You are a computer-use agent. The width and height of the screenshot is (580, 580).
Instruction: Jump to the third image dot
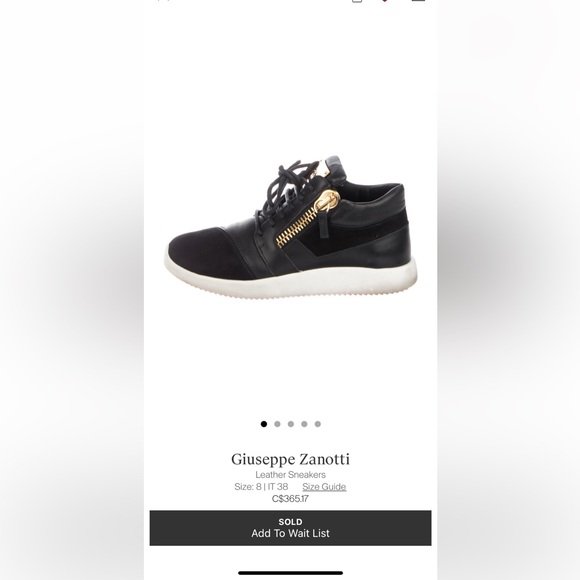click(291, 424)
